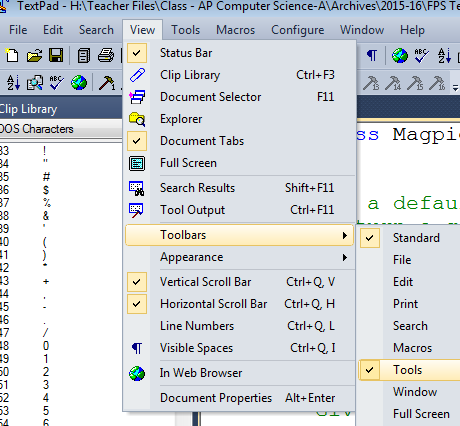Image resolution: width=460 pixels, height=426 pixels.
Task: Click the Manage files document icon
Action: point(83,55)
